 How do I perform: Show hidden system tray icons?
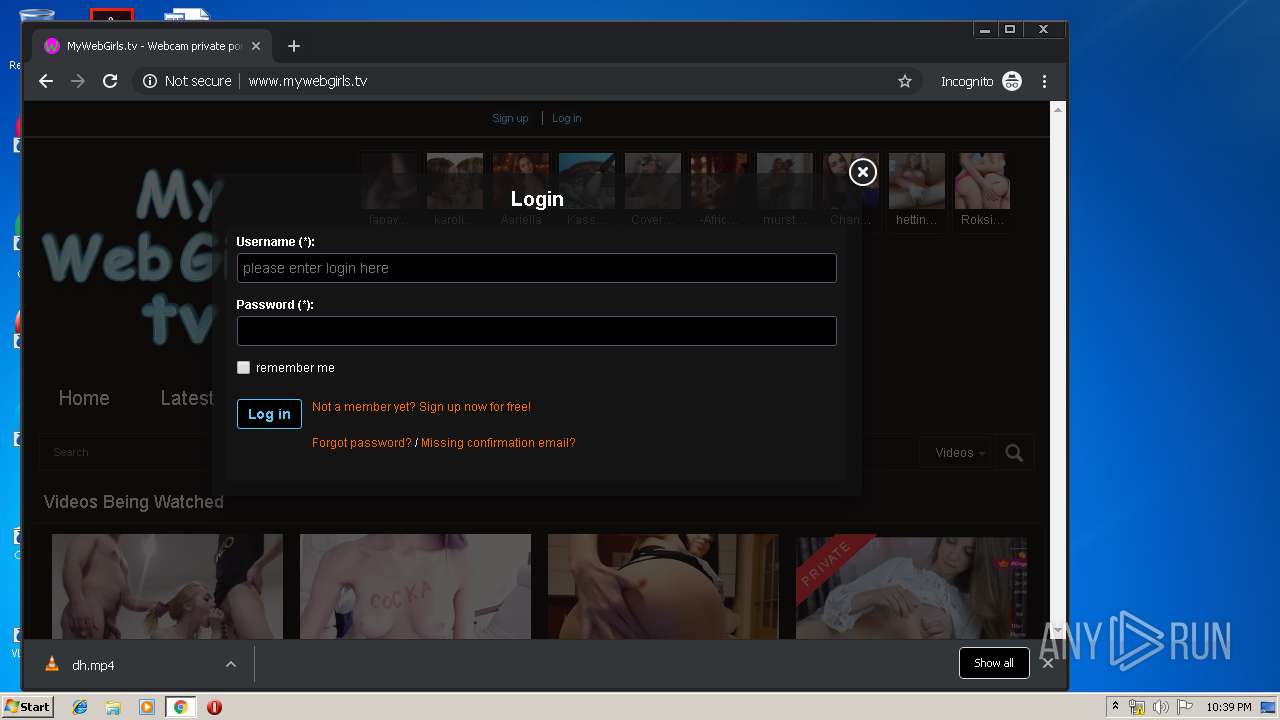click(x=1115, y=707)
